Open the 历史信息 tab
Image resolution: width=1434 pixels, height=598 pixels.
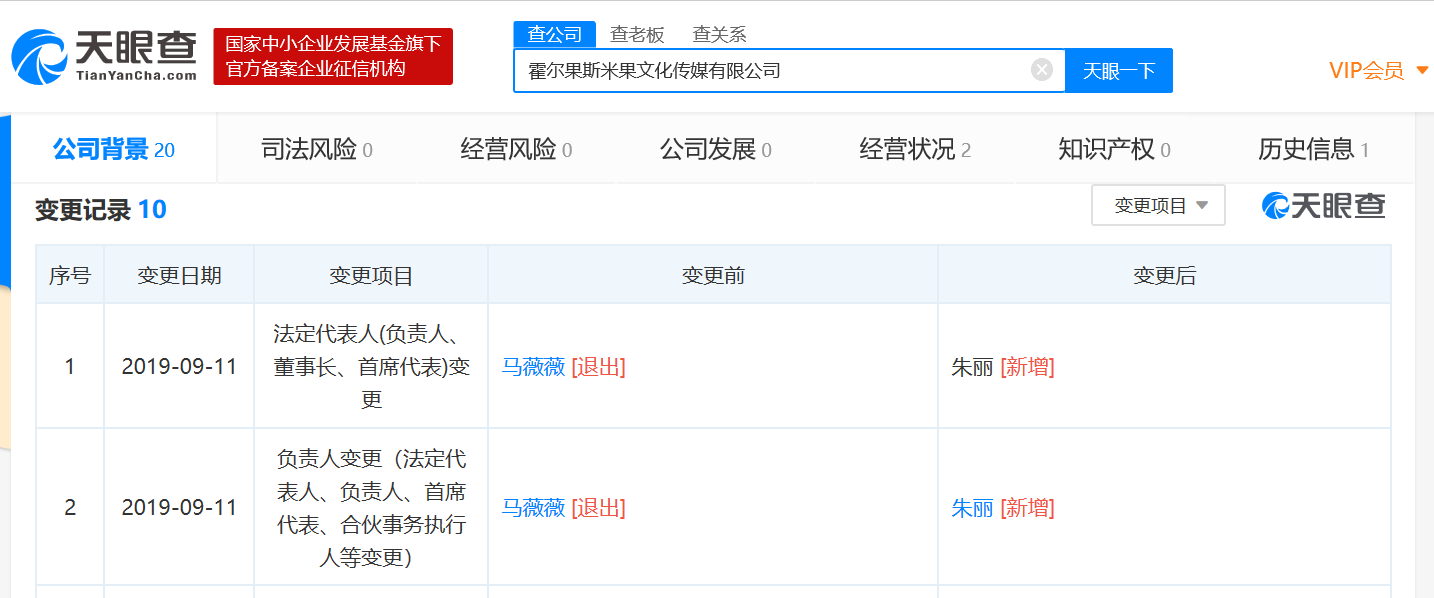pos(1313,150)
